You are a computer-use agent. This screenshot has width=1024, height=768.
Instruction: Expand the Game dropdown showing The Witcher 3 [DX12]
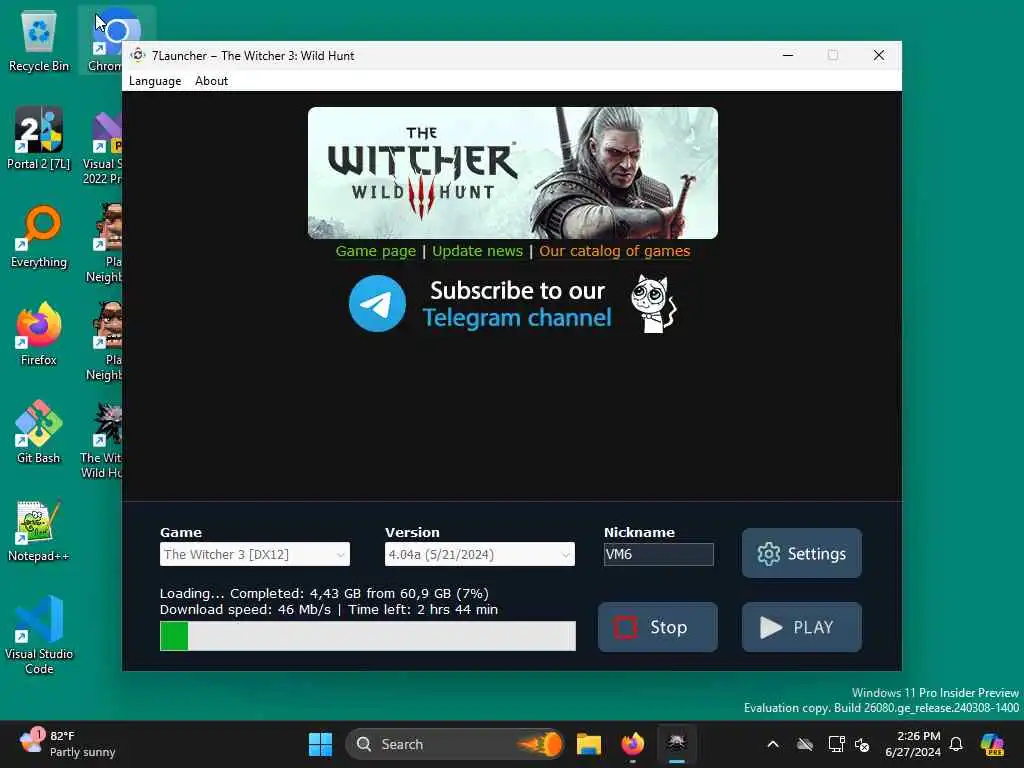tap(255, 554)
